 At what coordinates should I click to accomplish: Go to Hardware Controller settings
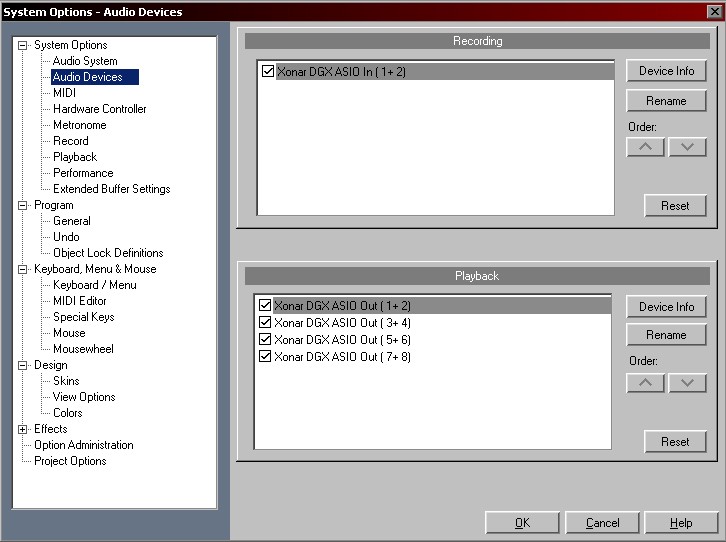coord(100,109)
